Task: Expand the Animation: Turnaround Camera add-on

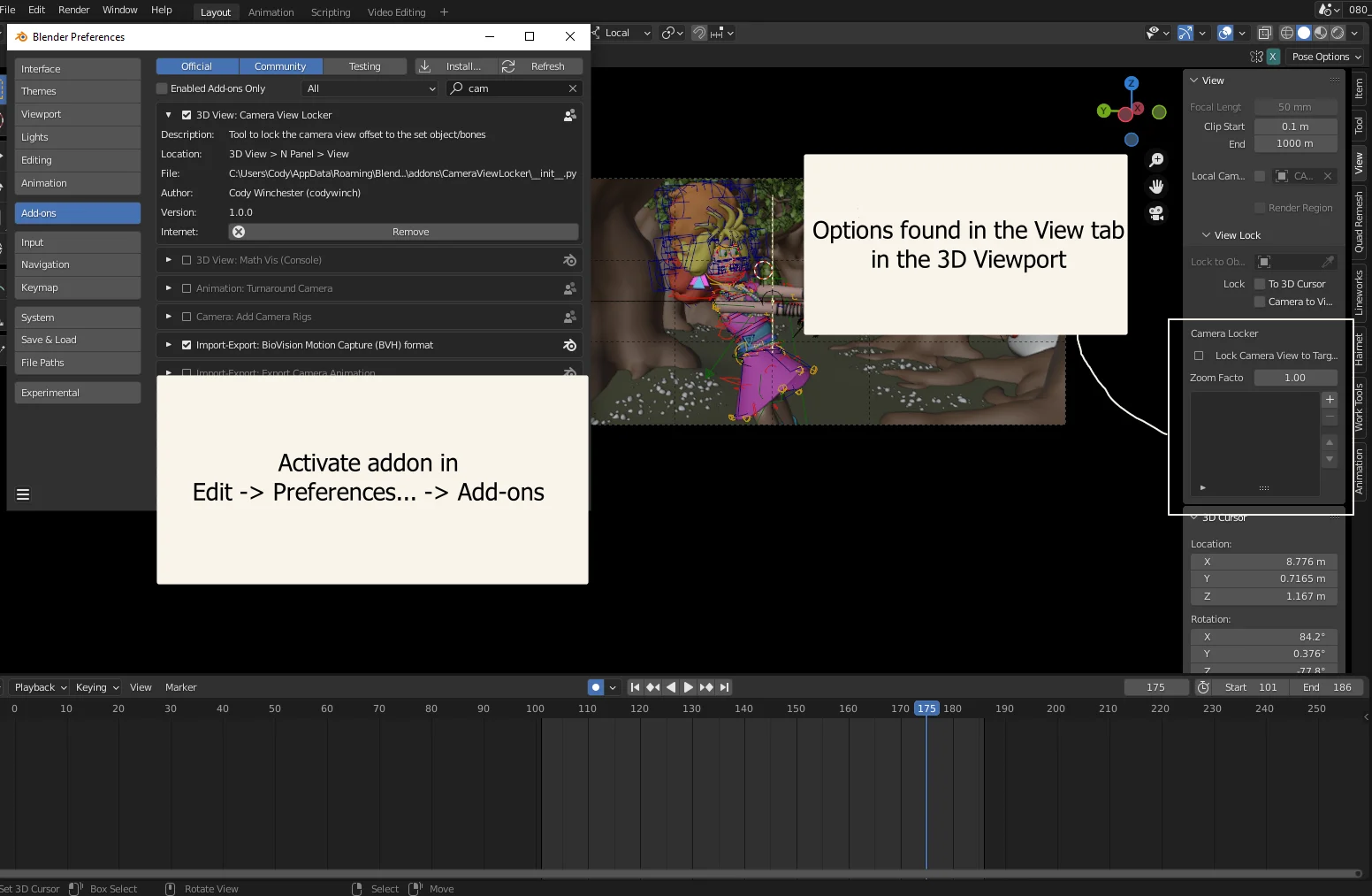Action: click(169, 288)
